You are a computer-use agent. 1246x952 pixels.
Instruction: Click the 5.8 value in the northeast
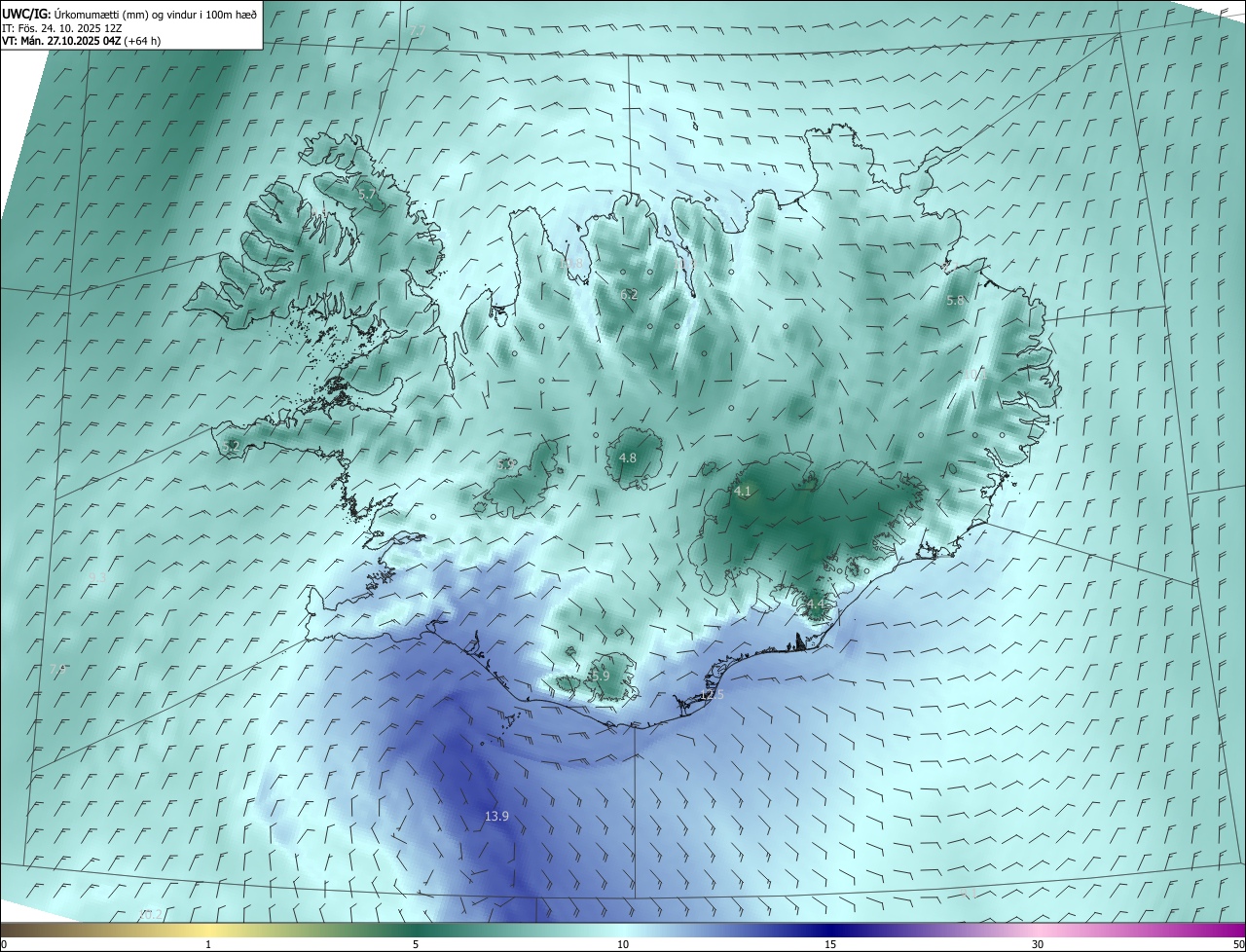pyautogui.click(x=955, y=301)
